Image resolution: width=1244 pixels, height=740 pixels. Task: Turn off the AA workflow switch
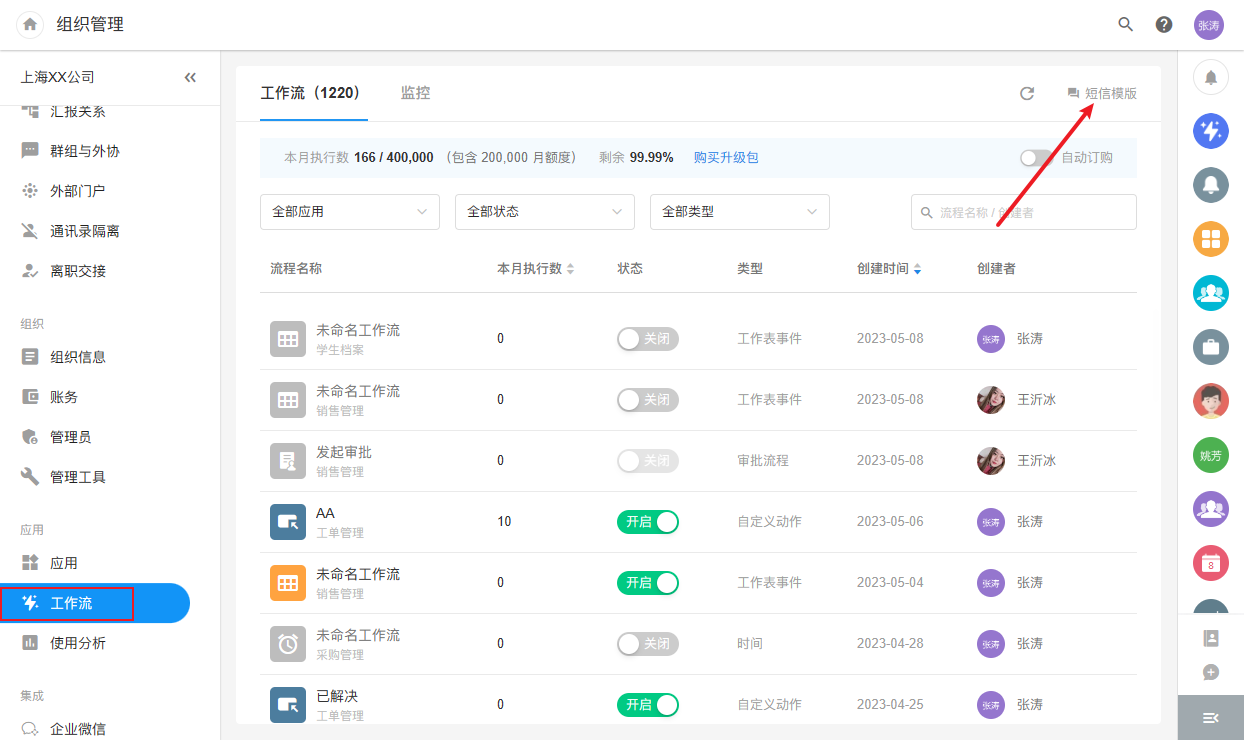tap(648, 522)
